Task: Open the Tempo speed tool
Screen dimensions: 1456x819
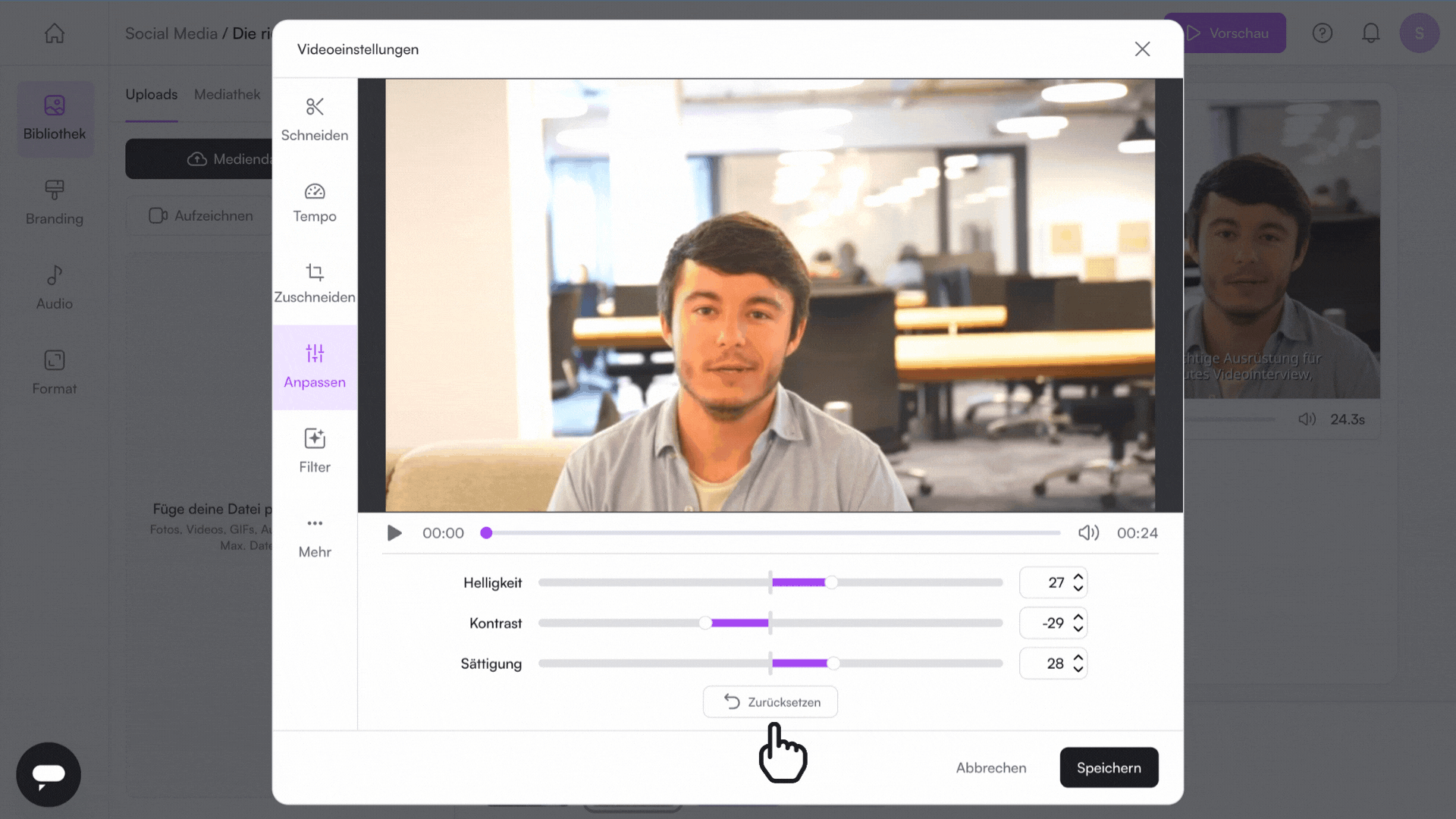Action: pos(315,202)
